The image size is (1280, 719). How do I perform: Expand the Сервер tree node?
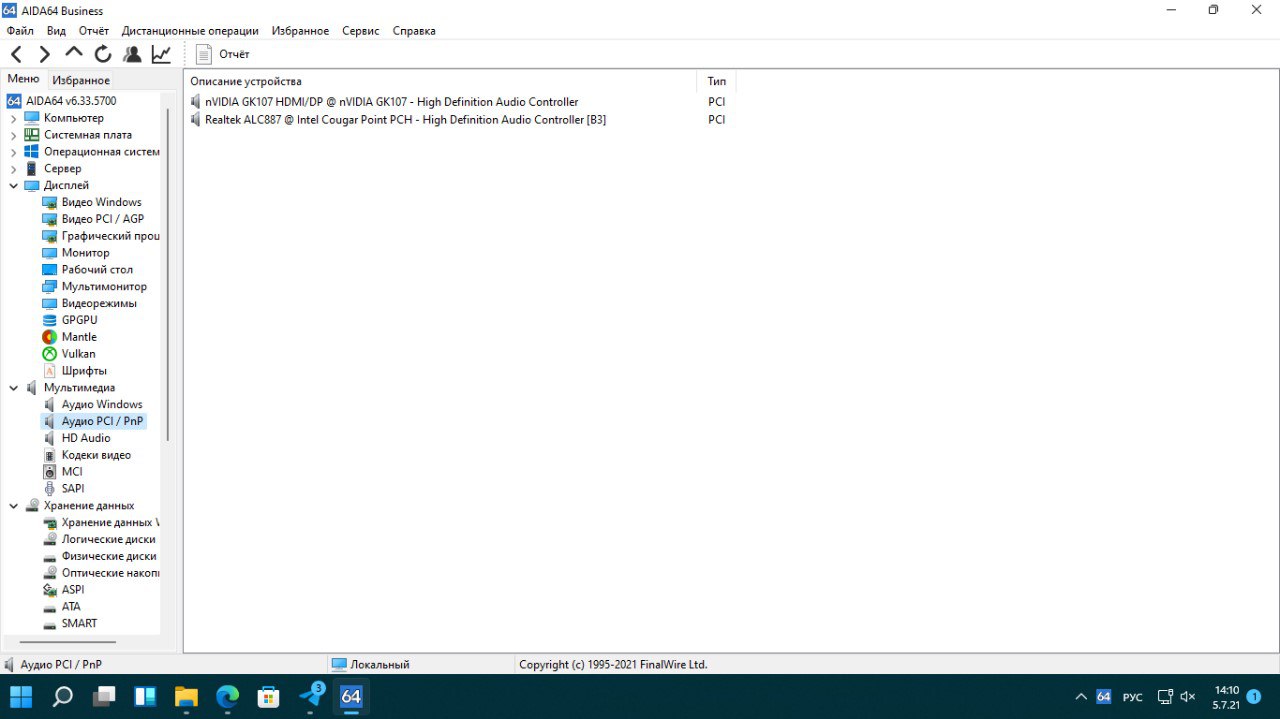click(14, 169)
